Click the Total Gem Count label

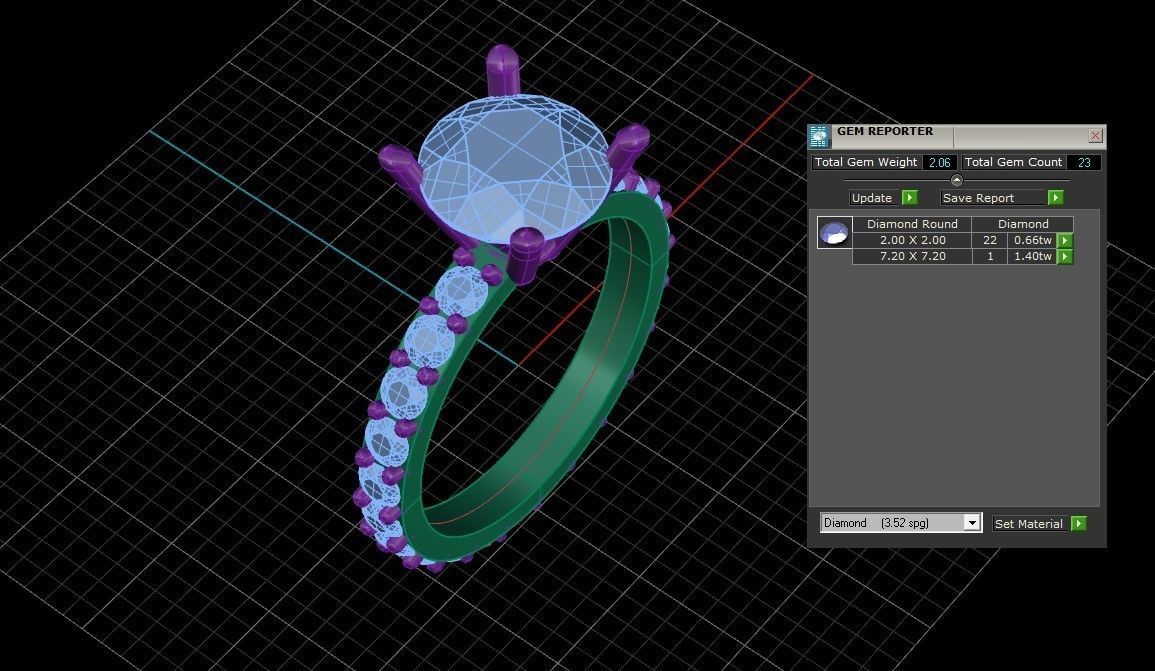pyautogui.click(x=1014, y=162)
